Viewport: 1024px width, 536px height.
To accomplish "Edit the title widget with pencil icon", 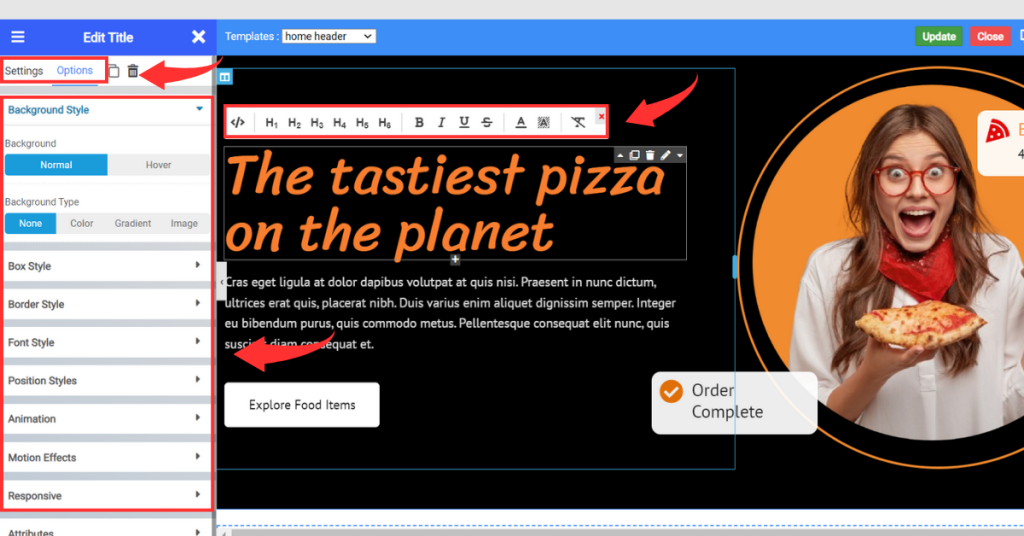I will coord(665,155).
